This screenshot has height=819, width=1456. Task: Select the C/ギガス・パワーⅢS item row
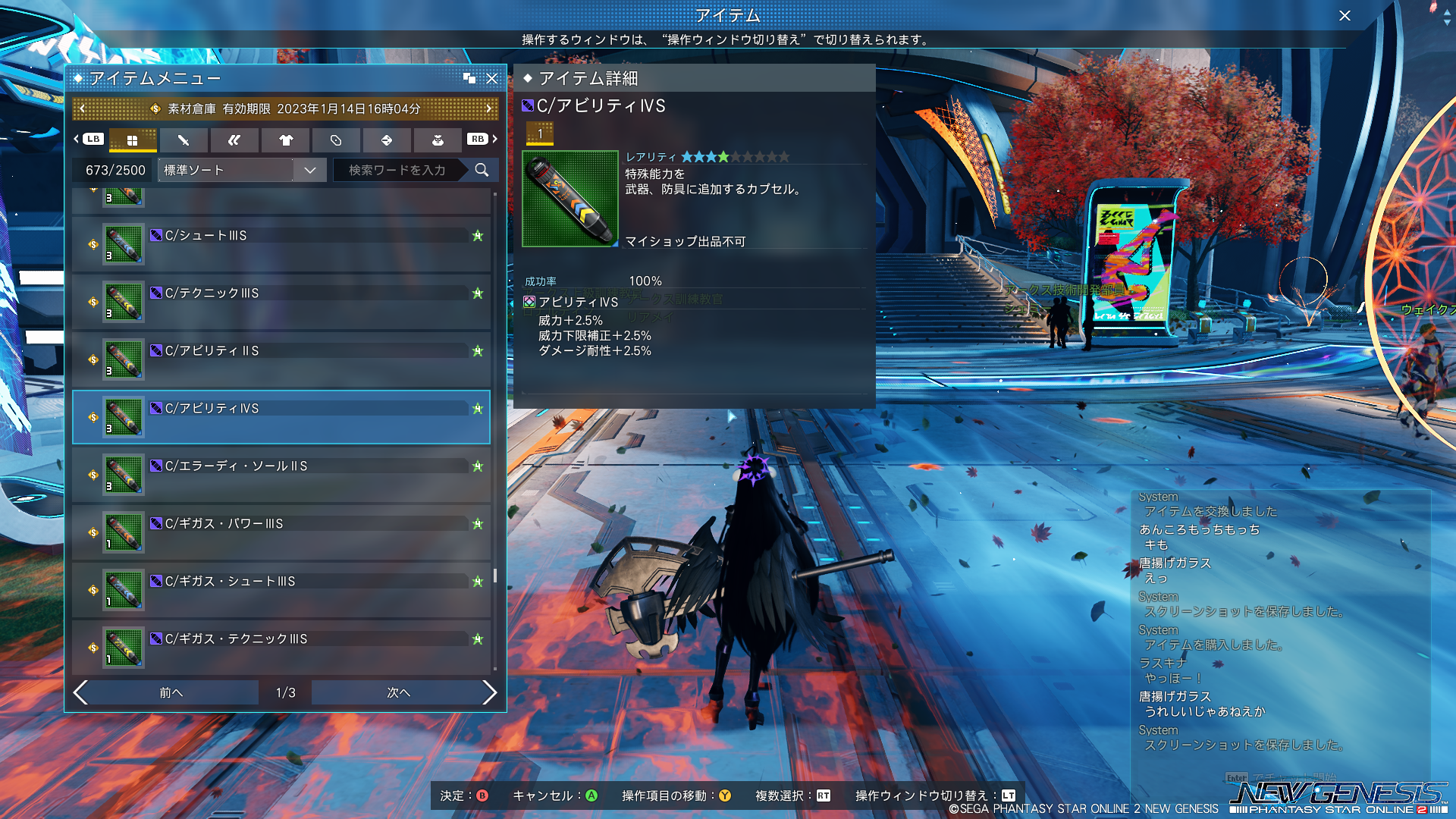[x=281, y=532]
